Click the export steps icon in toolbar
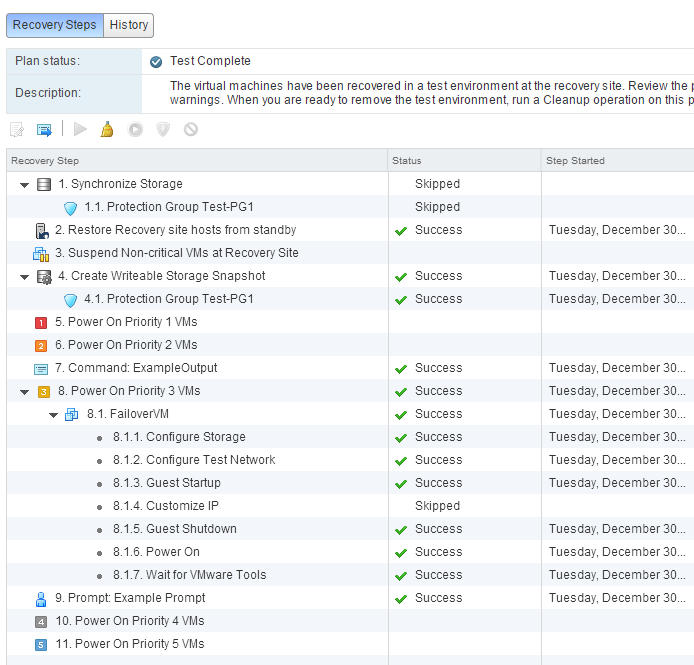This screenshot has height=665, width=694. (x=44, y=130)
